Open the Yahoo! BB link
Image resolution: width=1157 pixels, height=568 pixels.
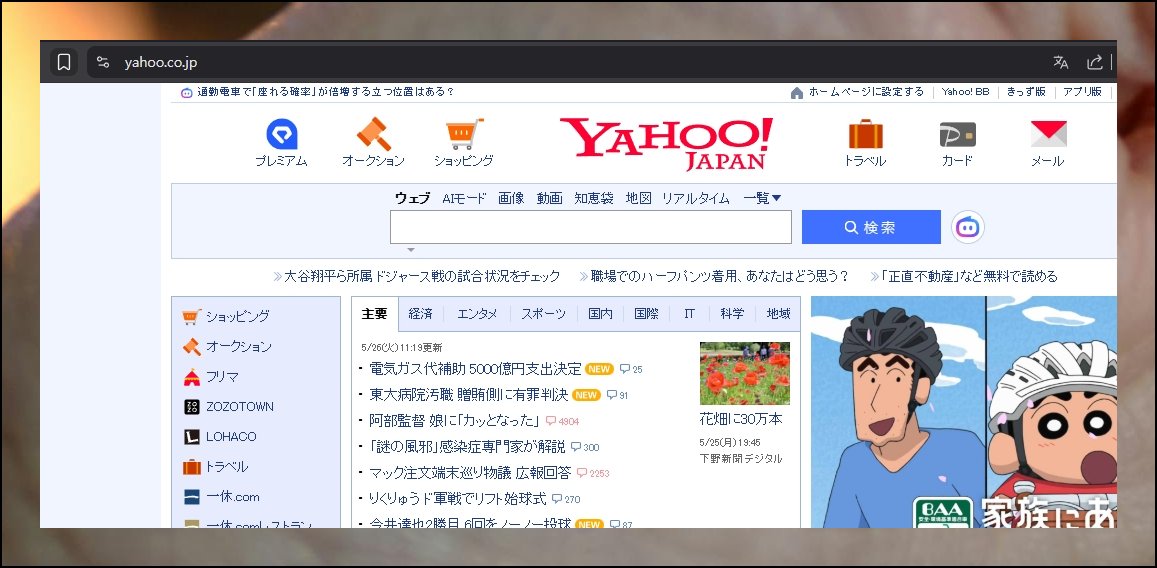[966, 92]
